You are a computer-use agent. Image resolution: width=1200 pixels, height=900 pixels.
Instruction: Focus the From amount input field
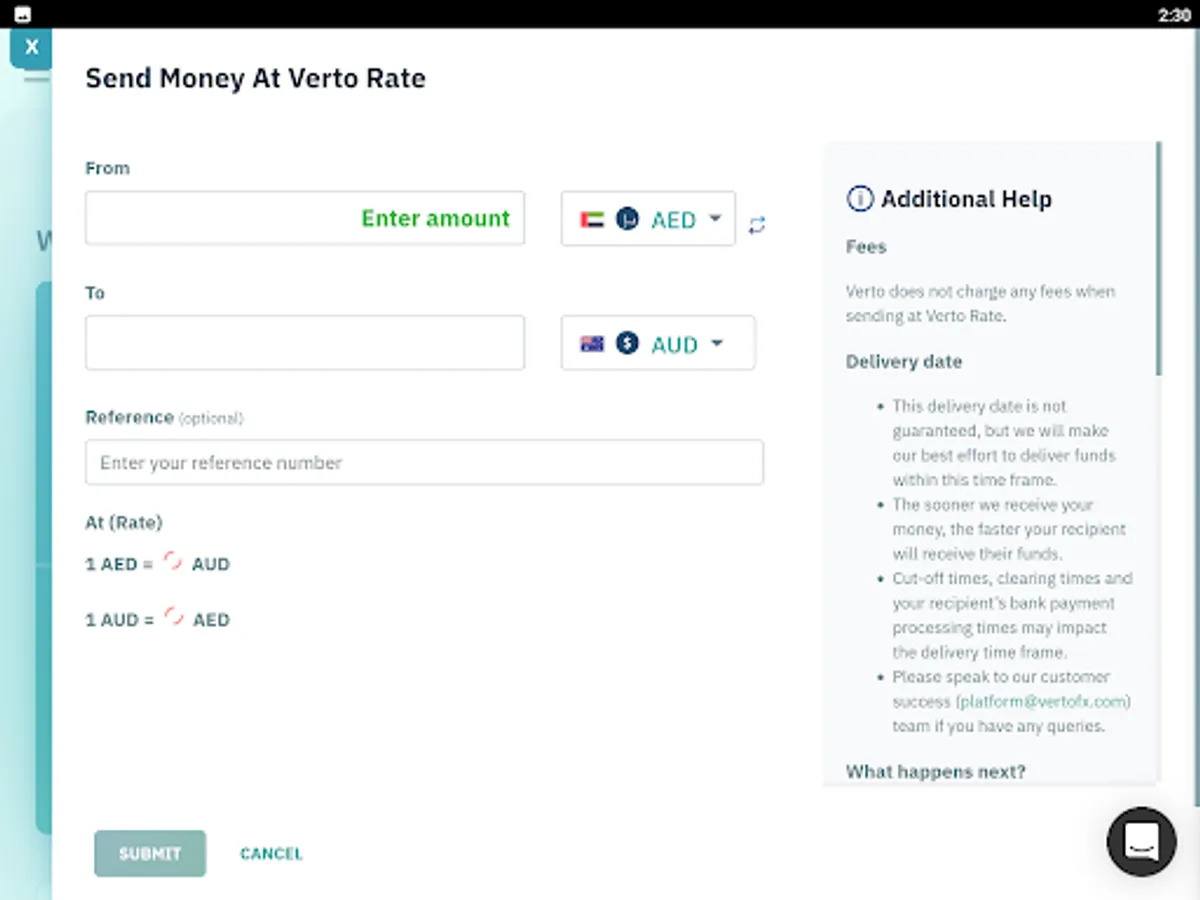point(305,218)
